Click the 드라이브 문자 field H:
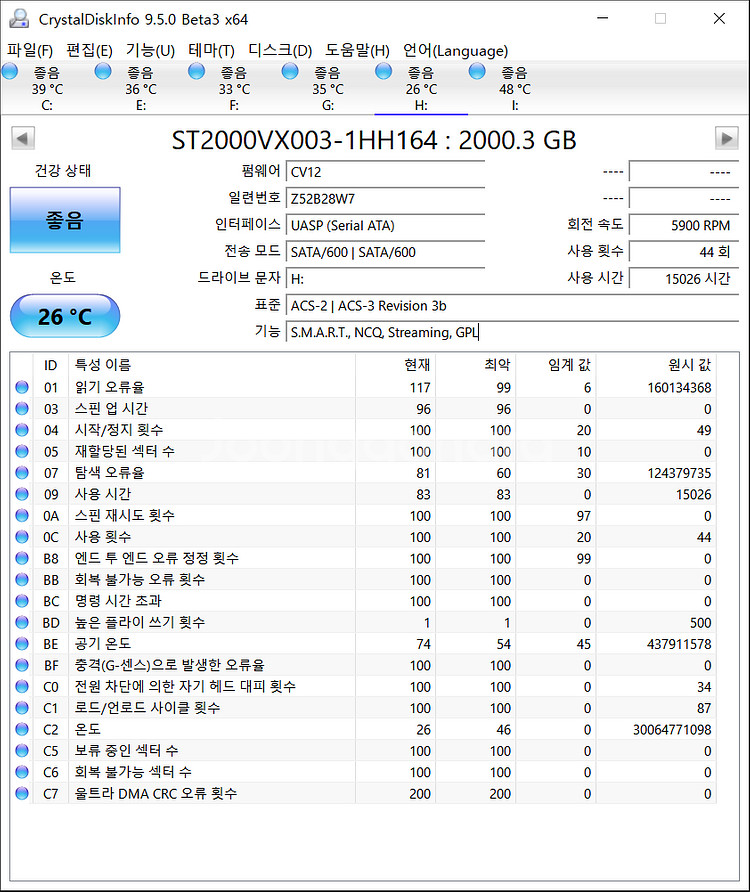 click(385, 279)
